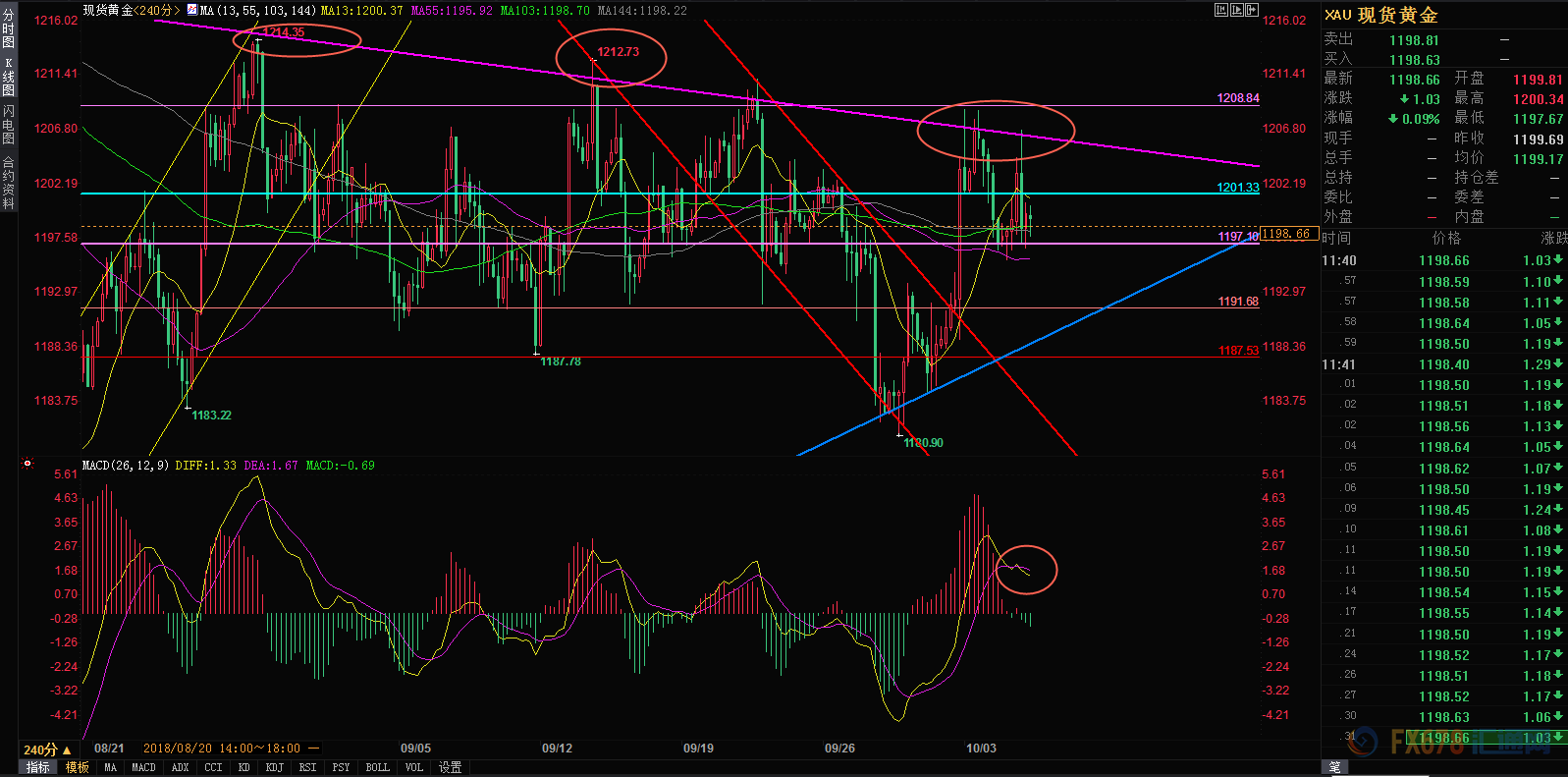The image size is (1568, 777).
Task: Click the red dot icon above MACD panel
Action: pyautogui.click(x=27, y=464)
